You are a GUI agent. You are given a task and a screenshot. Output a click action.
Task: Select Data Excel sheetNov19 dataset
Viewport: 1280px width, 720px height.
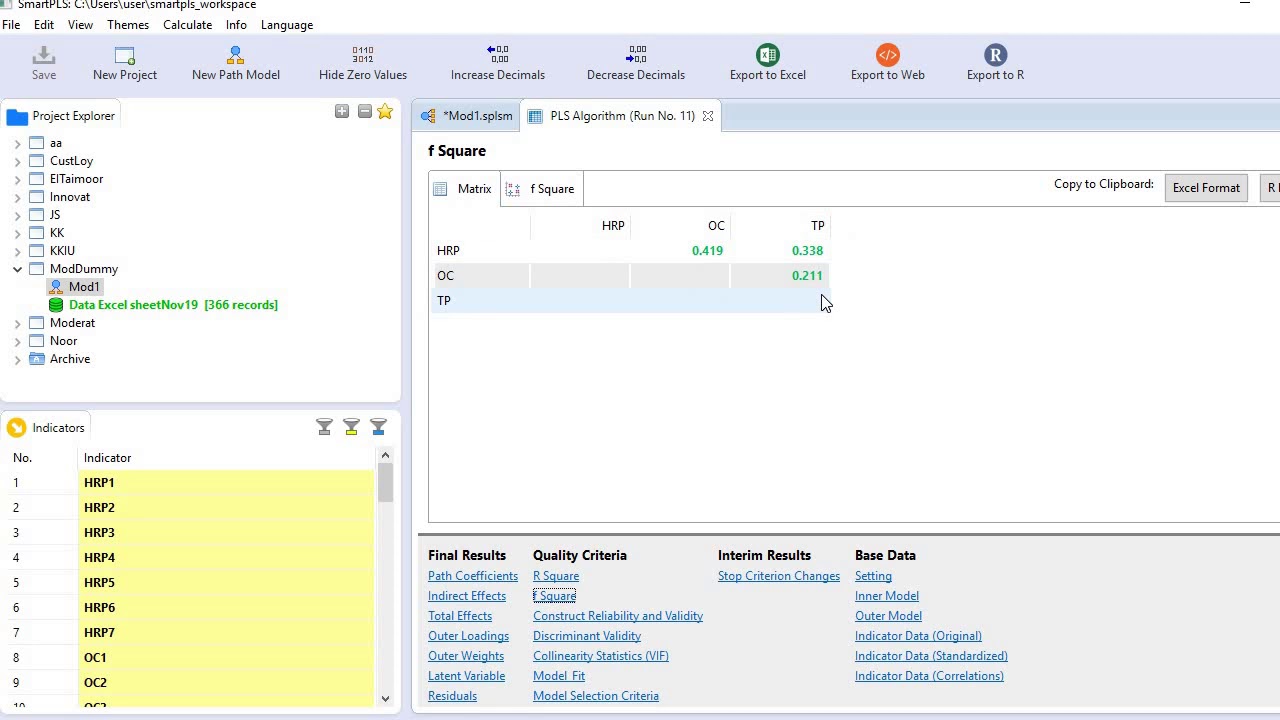coord(173,305)
